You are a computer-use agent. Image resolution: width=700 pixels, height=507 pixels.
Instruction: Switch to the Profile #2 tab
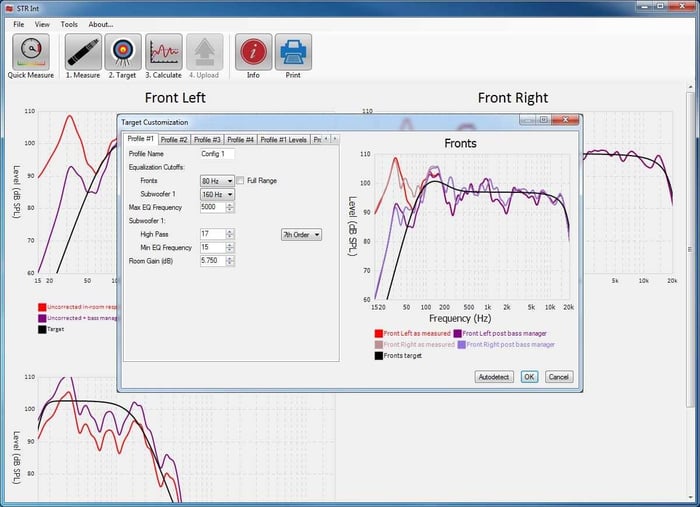174,140
